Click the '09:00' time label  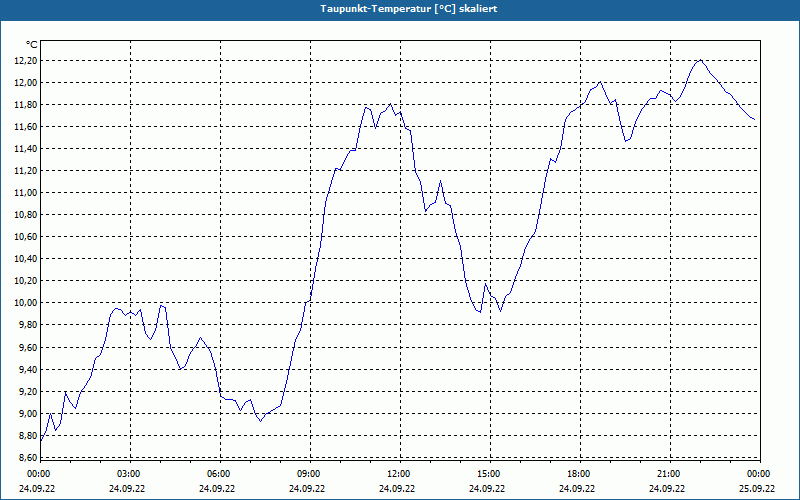pyautogui.click(x=309, y=474)
